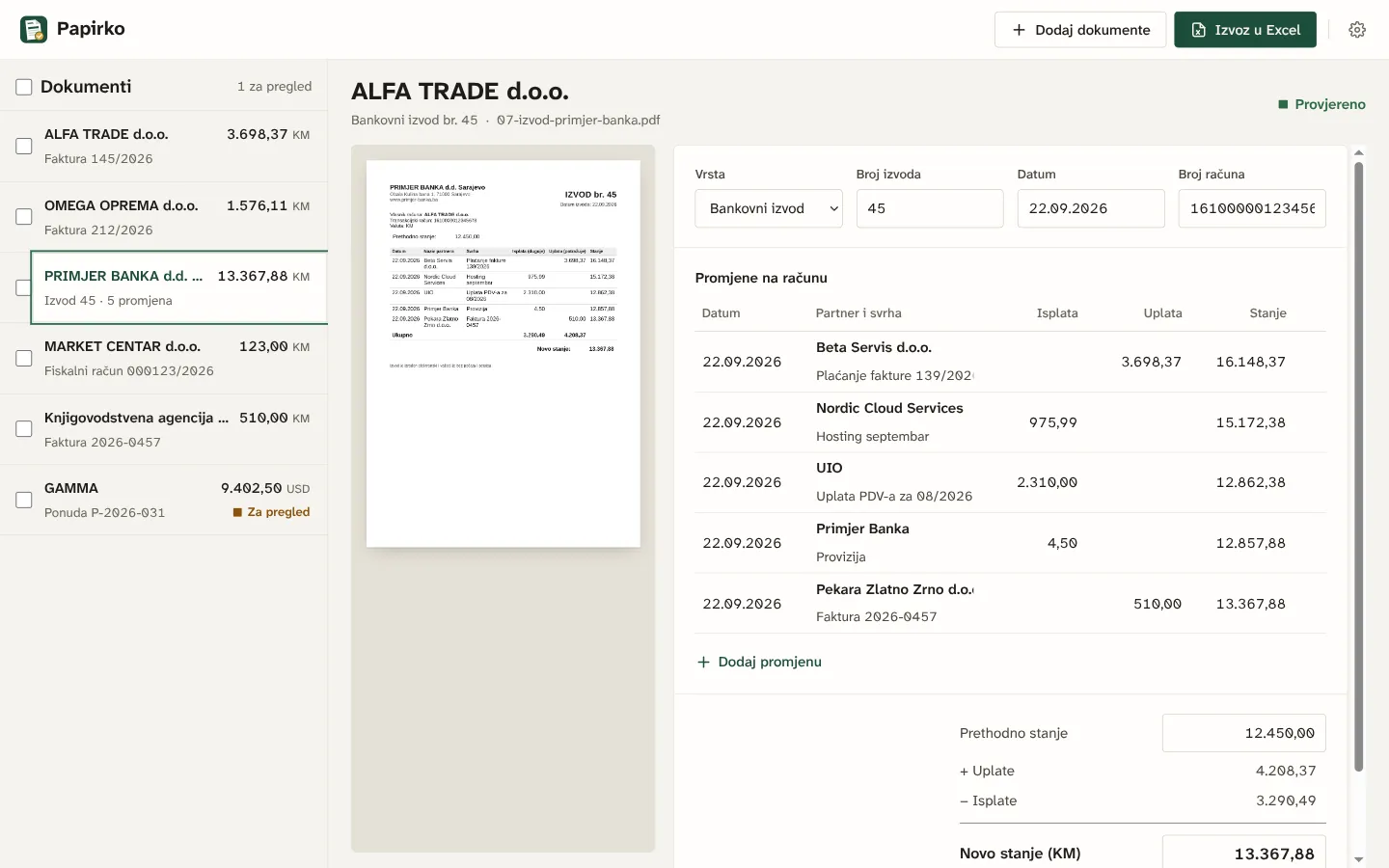Check the ALFA TRADE d.o.o. document checkbox
Viewport: 1389px width, 868px height.
(24, 147)
